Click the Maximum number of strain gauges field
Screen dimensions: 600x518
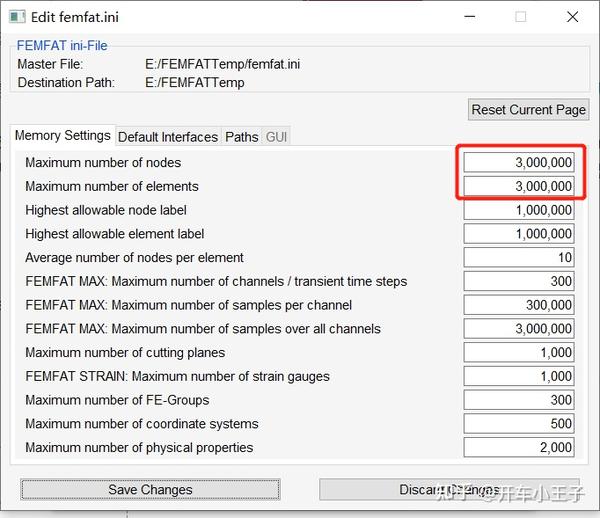coord(519,376)
